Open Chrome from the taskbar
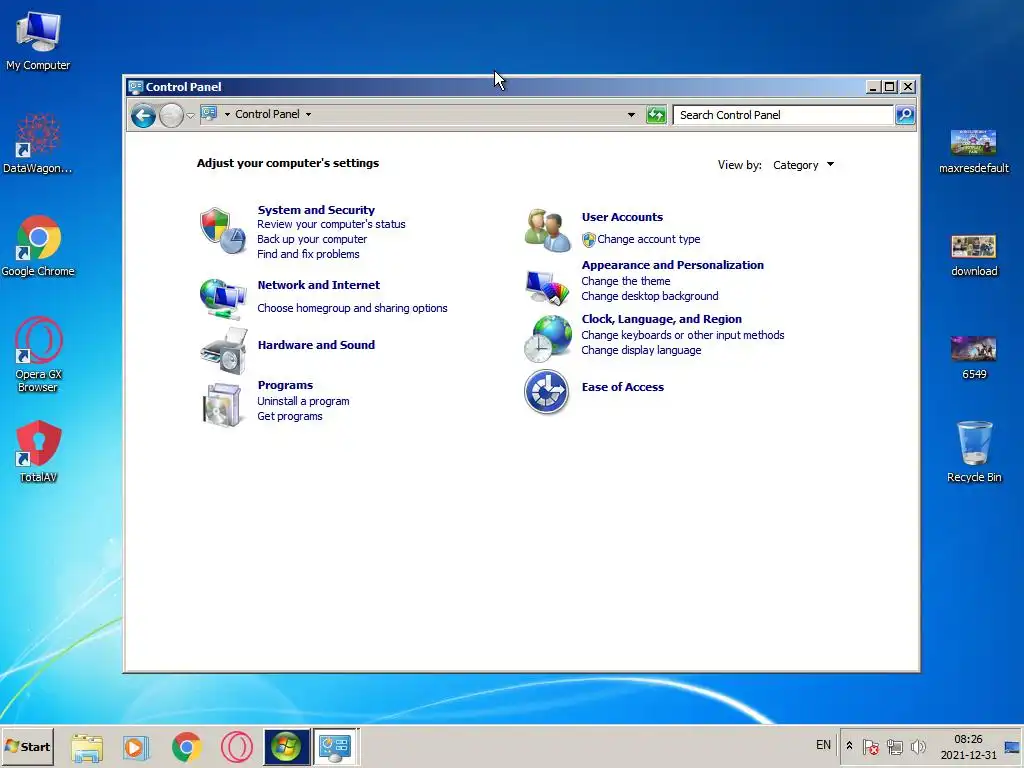The height and width of the screenshot is (768, 1024). pyautogui.click(x=187, y=746)
